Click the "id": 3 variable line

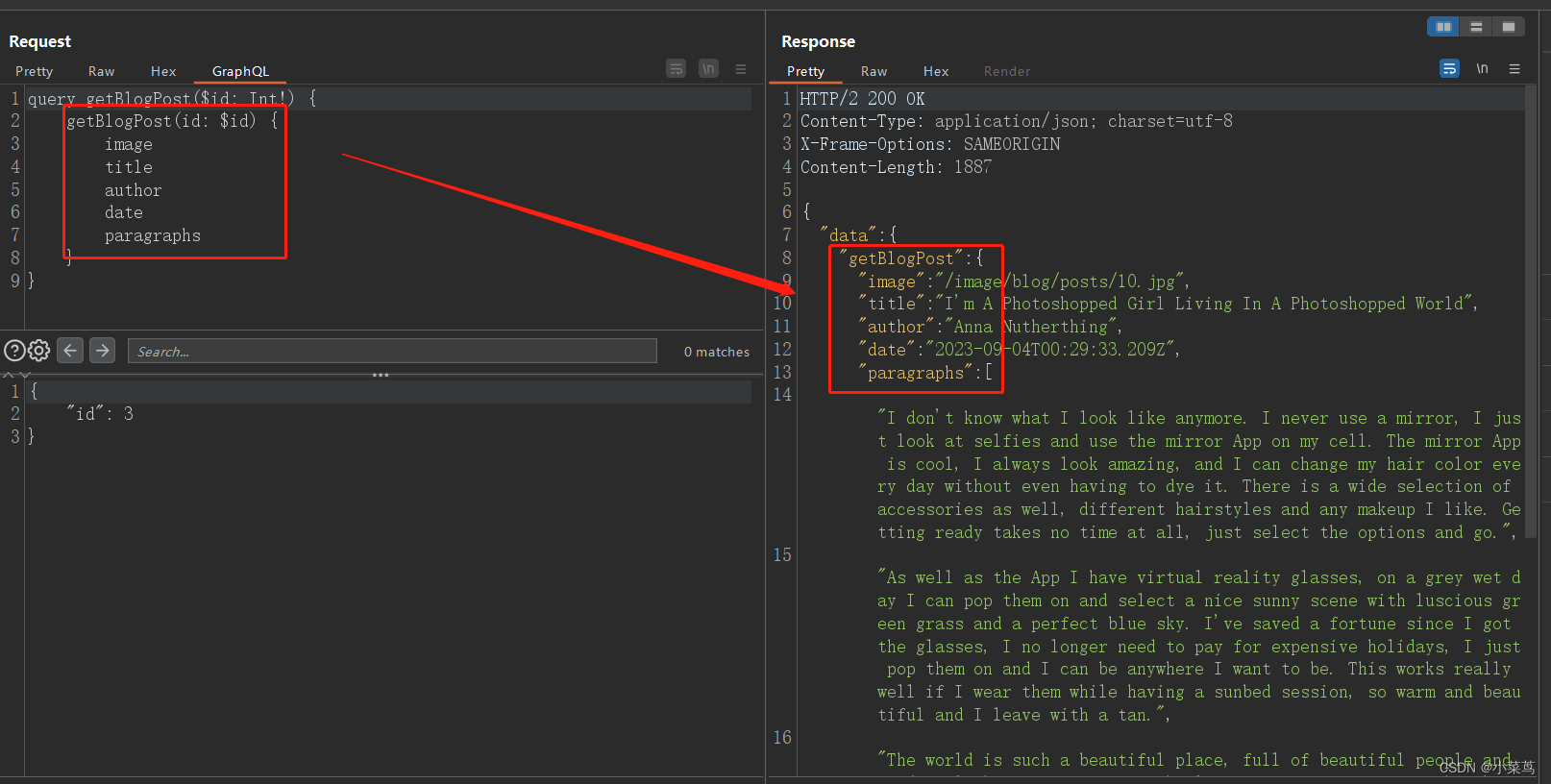click(x=100, y=414)
